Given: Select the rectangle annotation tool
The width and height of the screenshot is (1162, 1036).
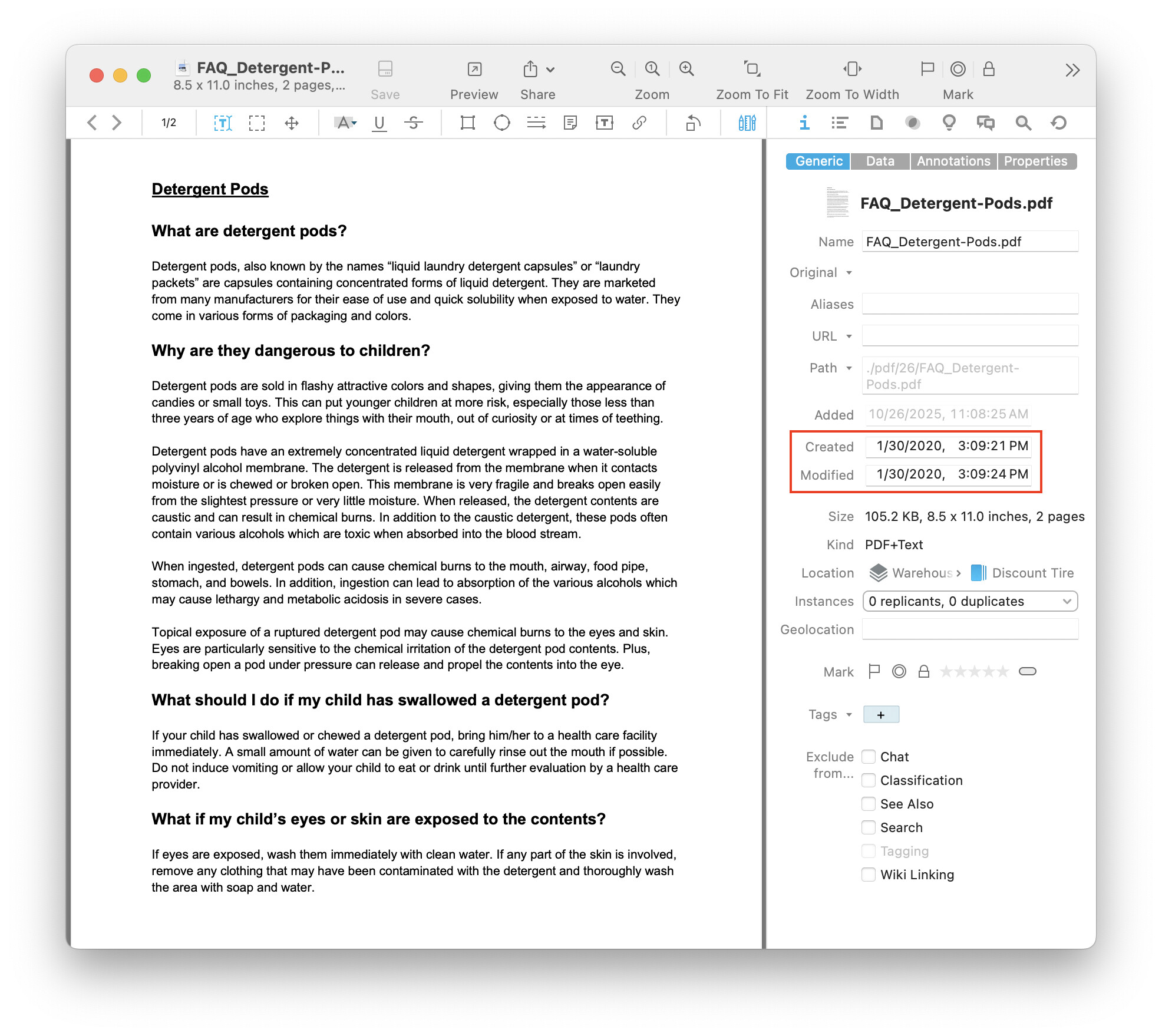Looking at the screenshot, I should 467,123.
